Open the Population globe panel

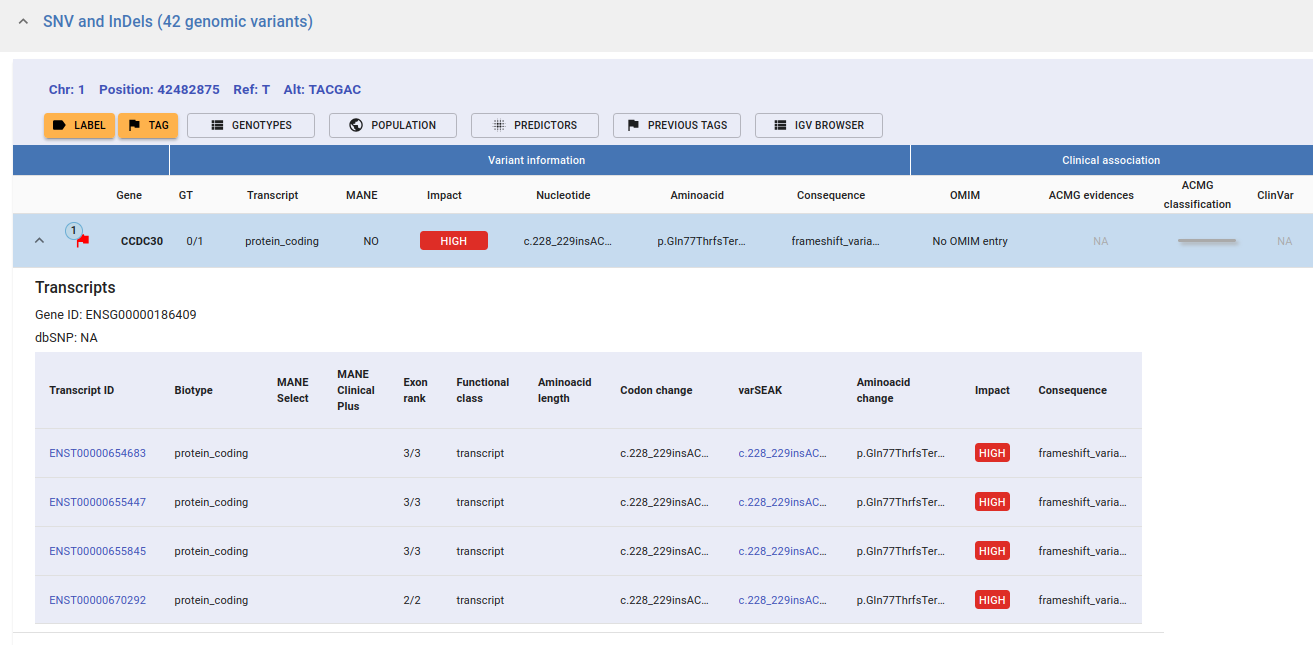coord(393,125)
